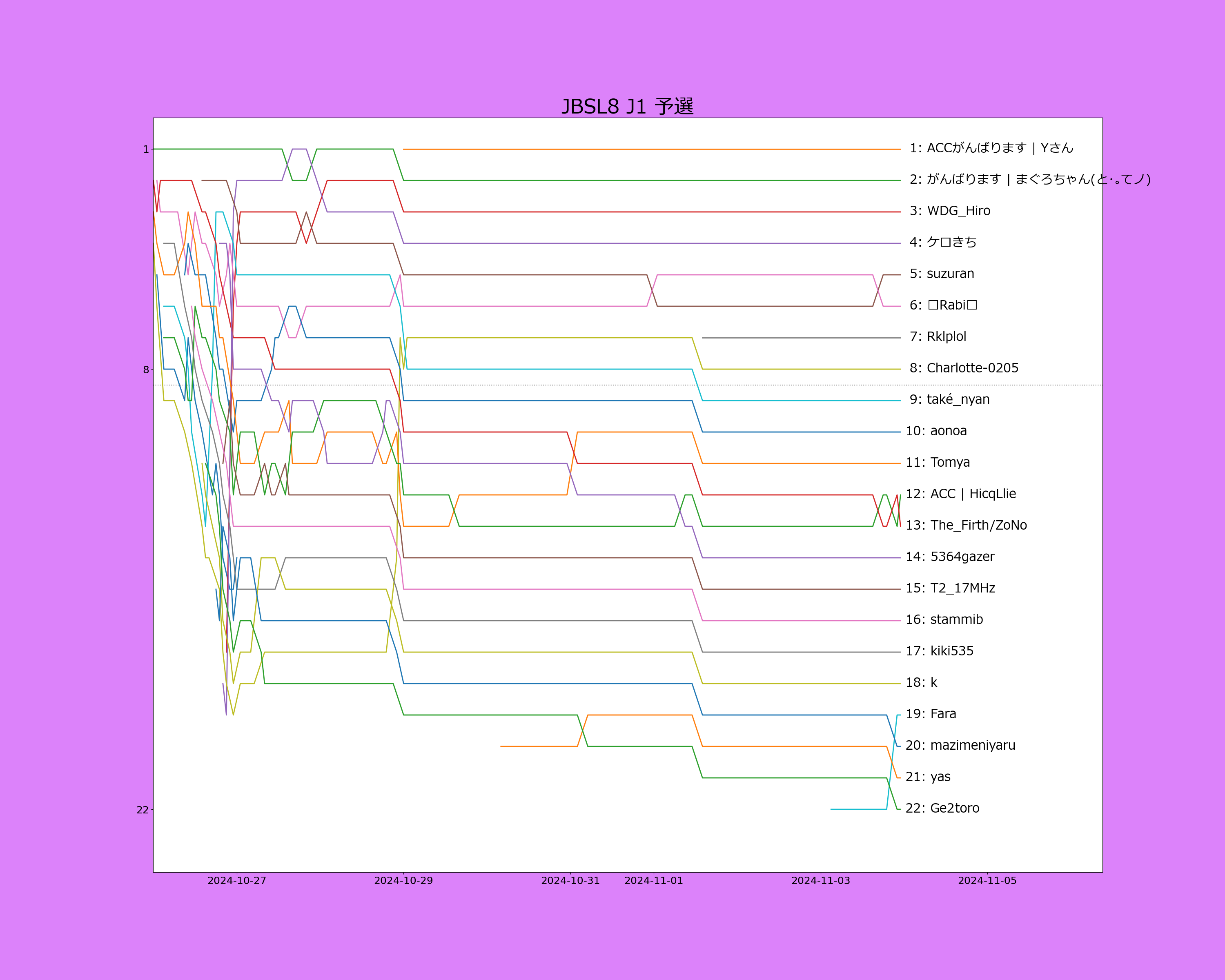Click the label 9: také_nyan

click(949, 399)
